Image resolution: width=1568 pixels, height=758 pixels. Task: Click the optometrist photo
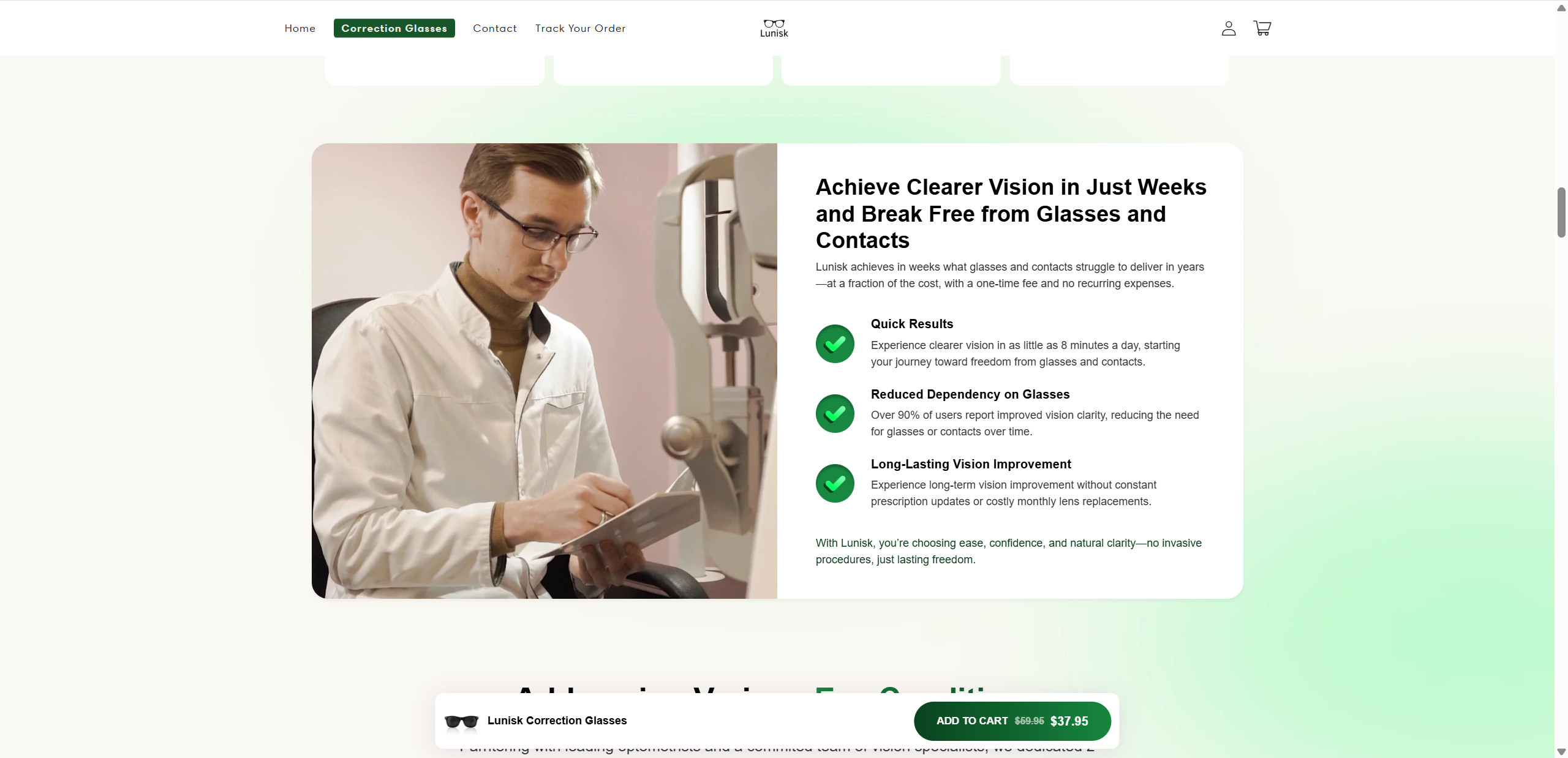544,370
